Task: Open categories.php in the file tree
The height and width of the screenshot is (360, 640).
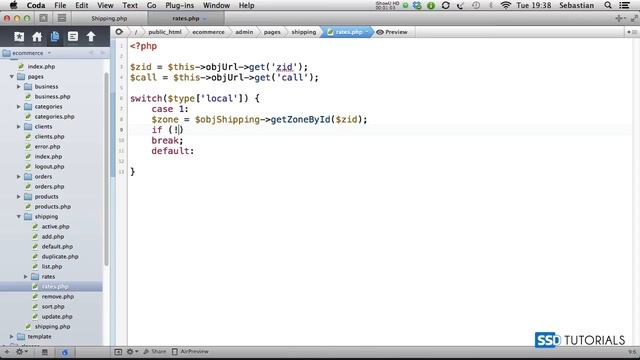Action: (54, 116)
